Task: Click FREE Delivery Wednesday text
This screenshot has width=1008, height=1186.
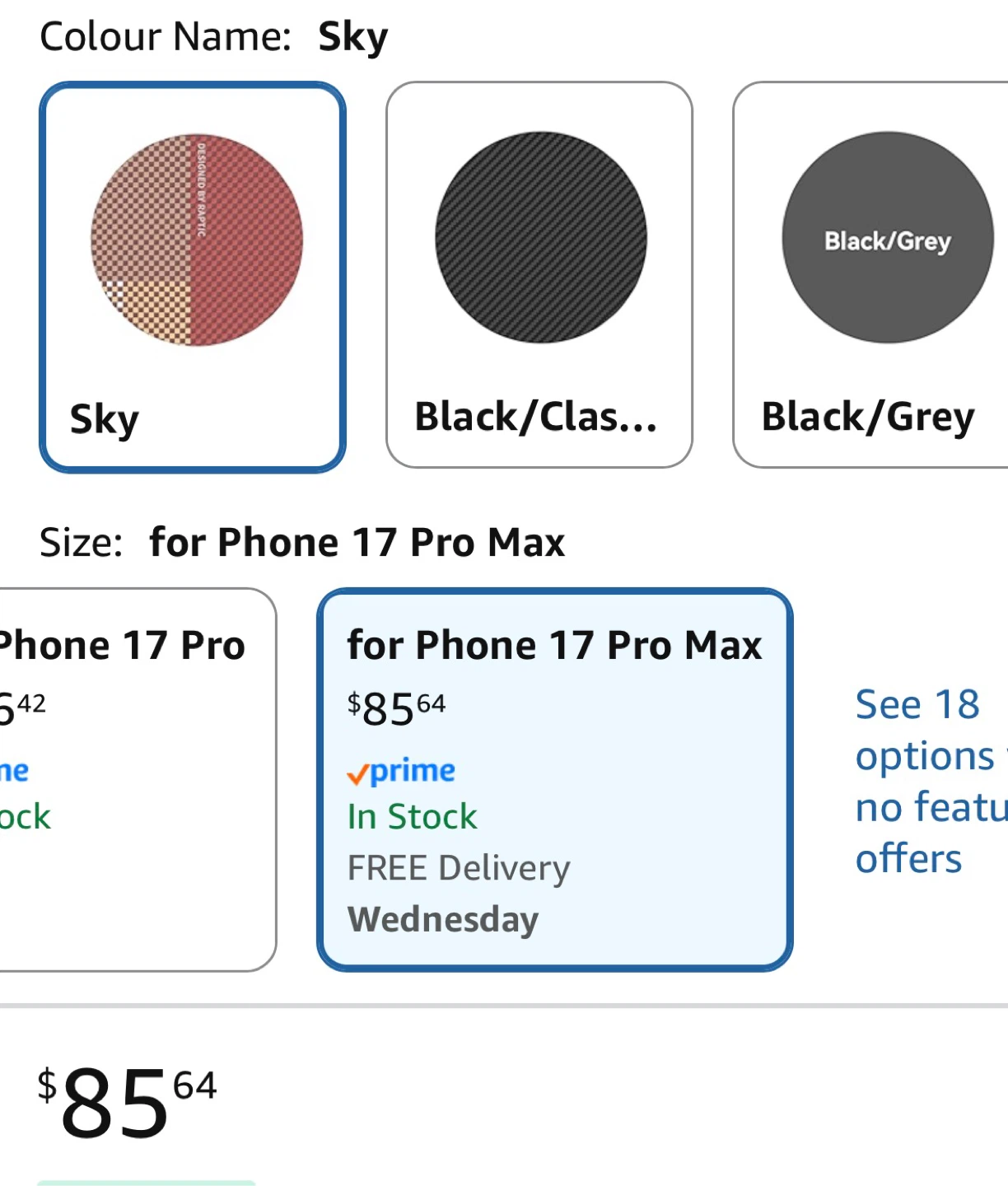Action: coord(458,893)
